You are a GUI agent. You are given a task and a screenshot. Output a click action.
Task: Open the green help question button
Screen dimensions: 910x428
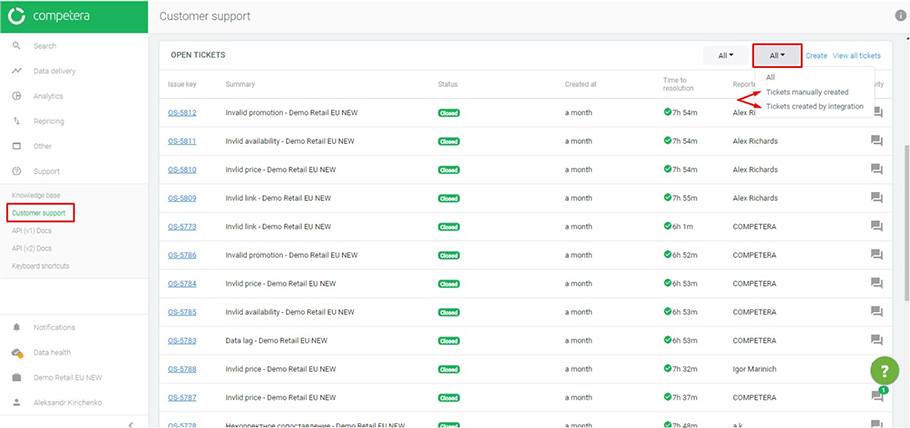(884, 369)
